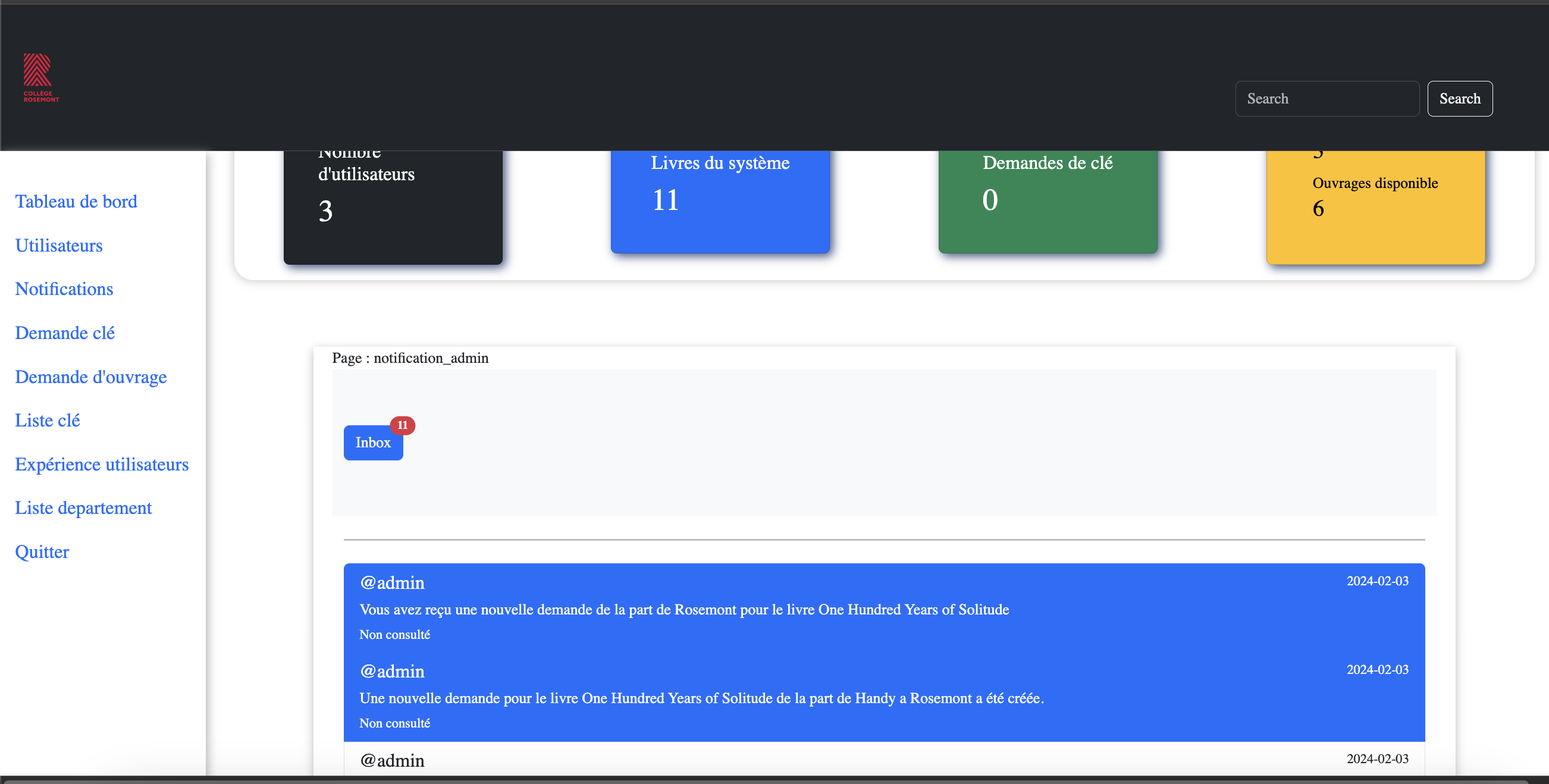Navigate to Utilisateurs
This screenshot has width=1549, height=784.
58,245
